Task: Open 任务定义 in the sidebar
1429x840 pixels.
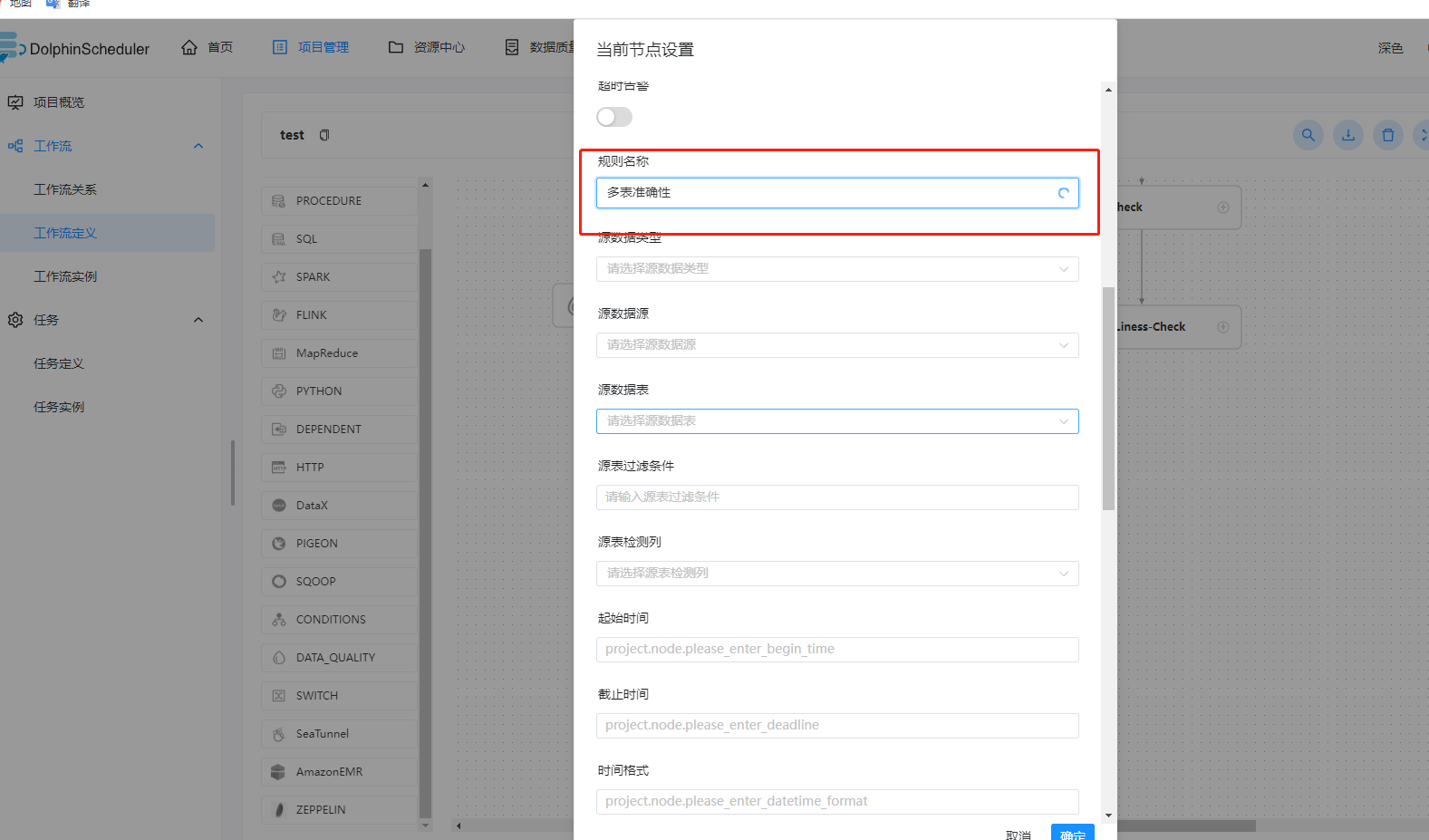Action: point(59,363)
